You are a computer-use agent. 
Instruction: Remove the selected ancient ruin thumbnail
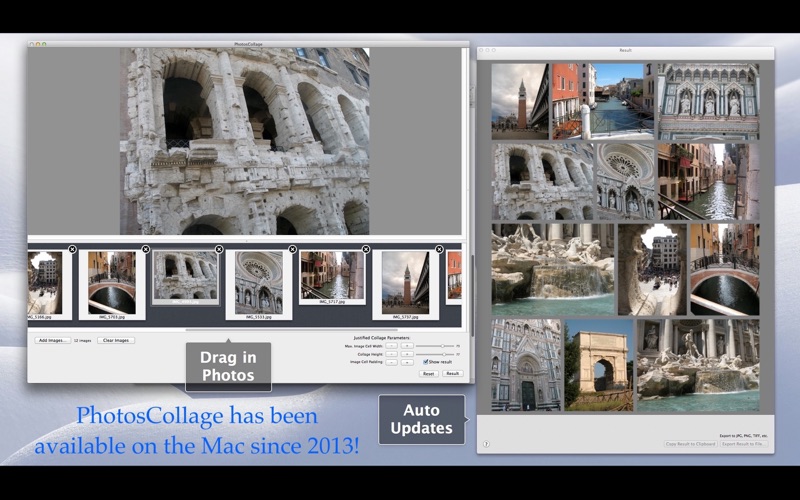point(219,249)
